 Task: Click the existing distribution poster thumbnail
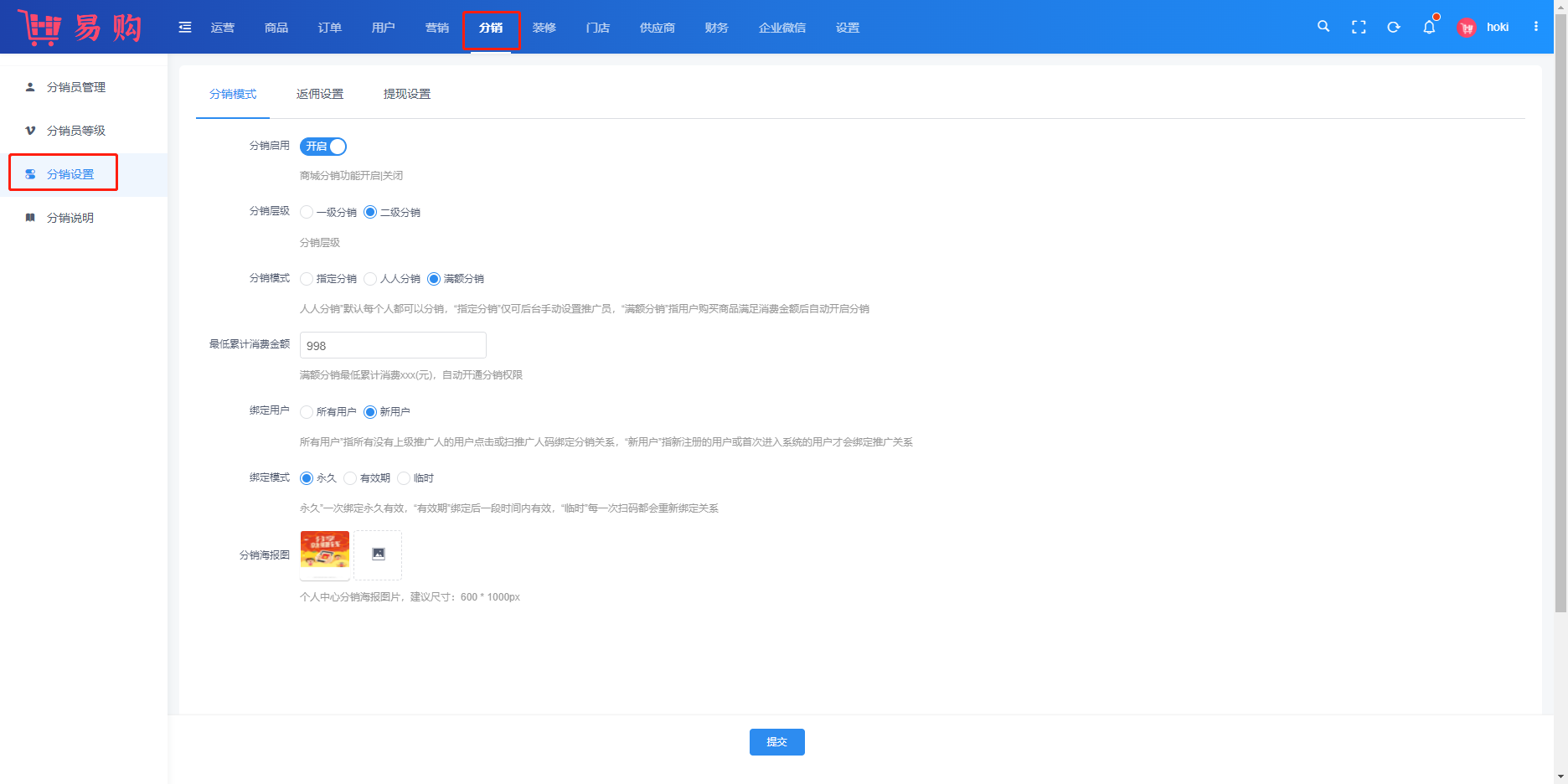tap(325, 554)
